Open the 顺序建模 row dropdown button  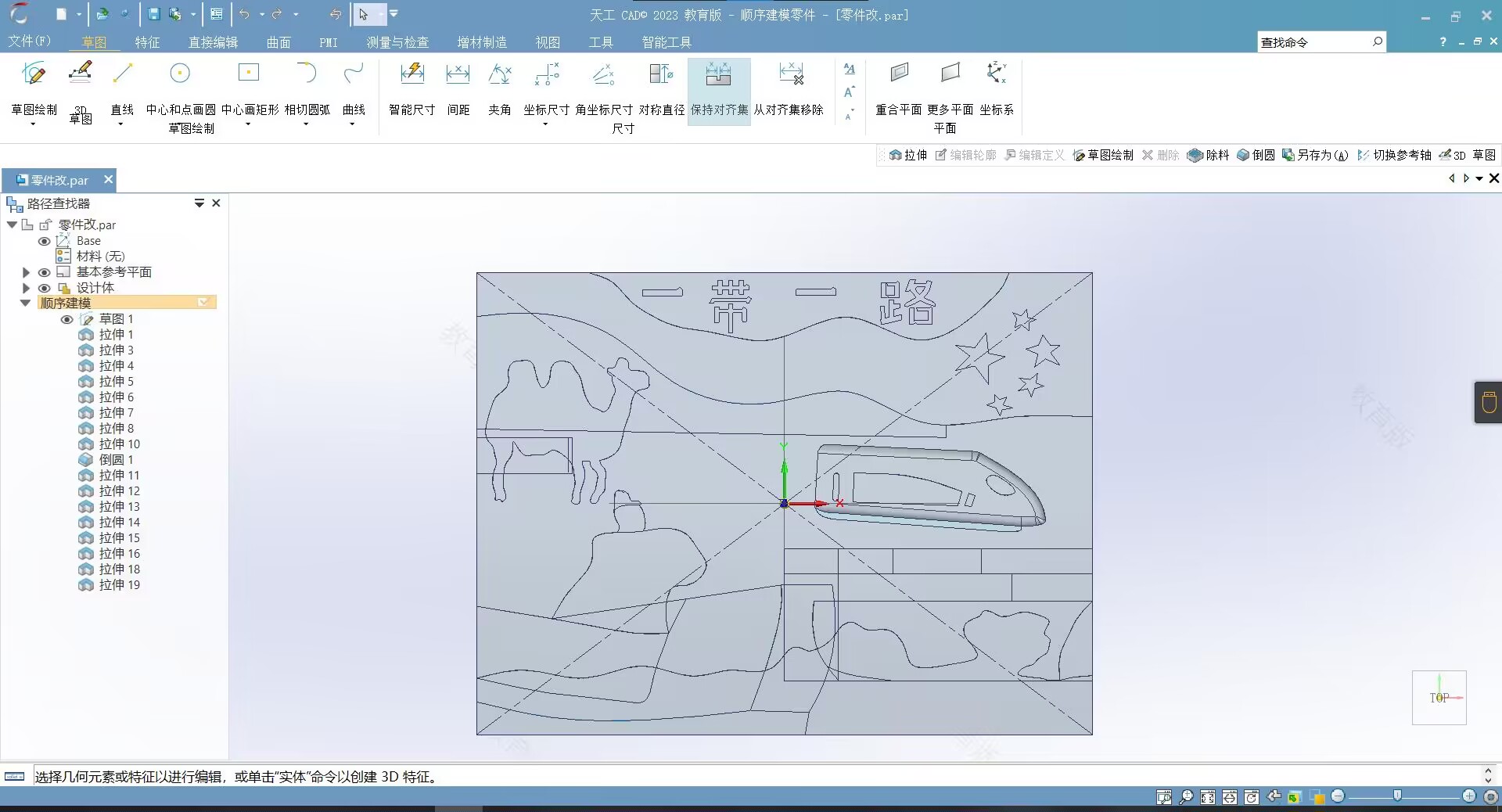203,302
